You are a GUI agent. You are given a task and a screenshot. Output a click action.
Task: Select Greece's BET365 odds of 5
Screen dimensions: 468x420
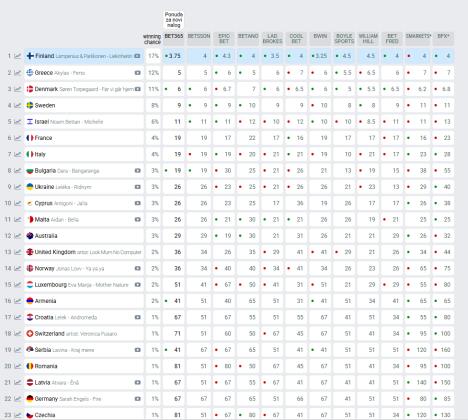(173, 73)
